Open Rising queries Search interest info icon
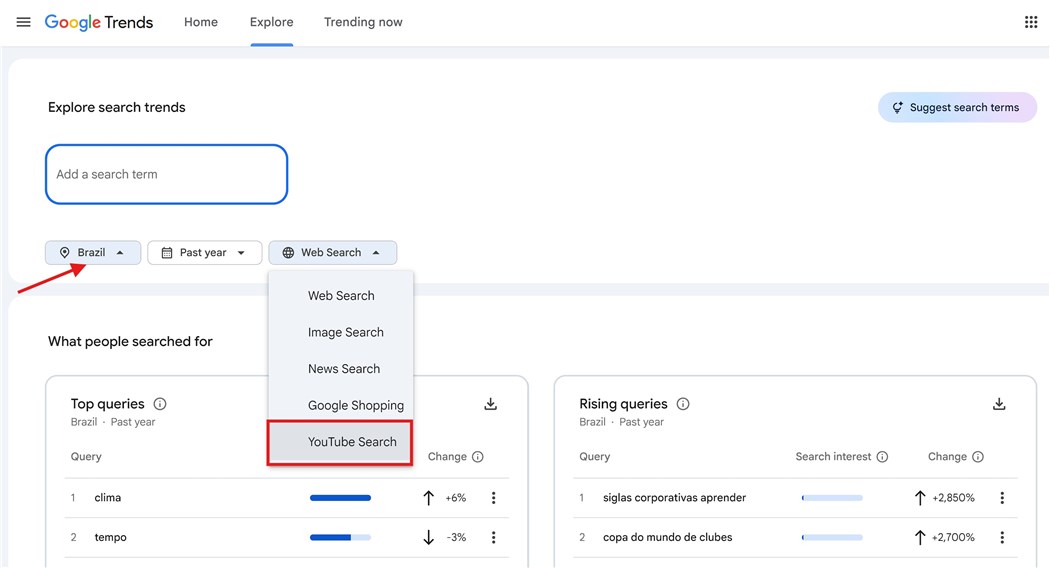This screenshot has width=1050, height=568. (883, 457)
